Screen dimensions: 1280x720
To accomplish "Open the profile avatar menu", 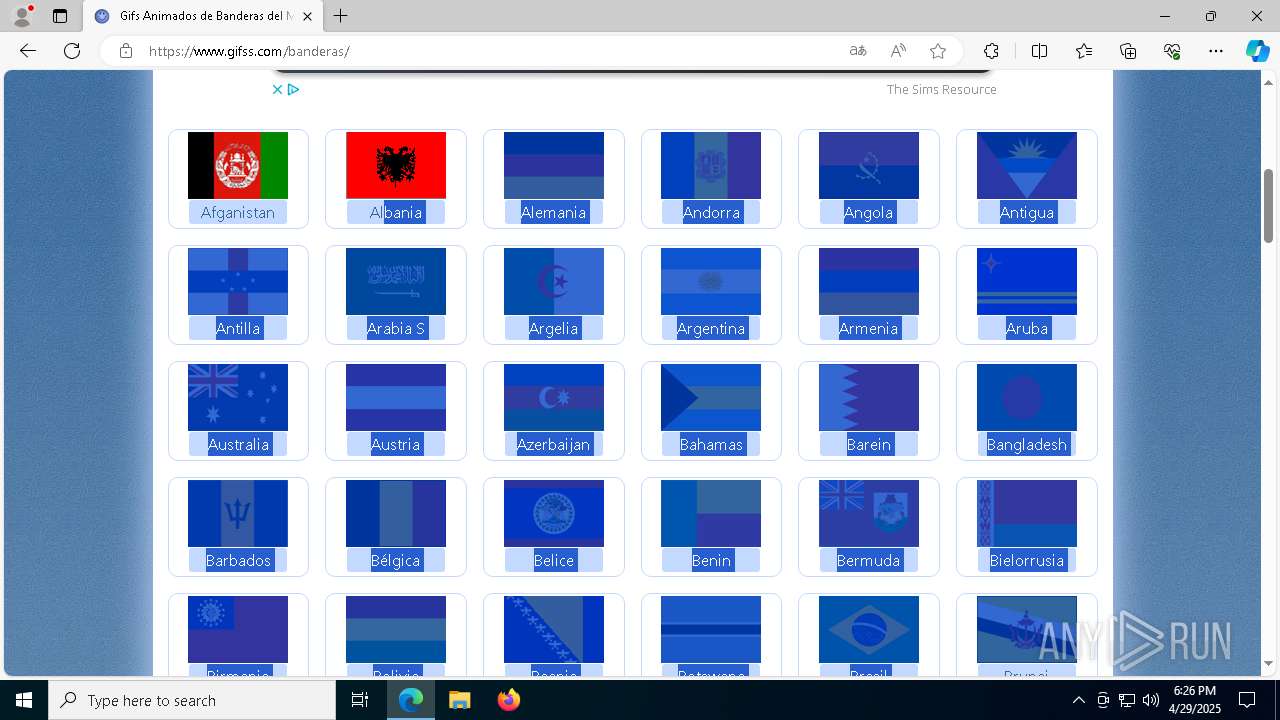I will click(x=22, y=16).
